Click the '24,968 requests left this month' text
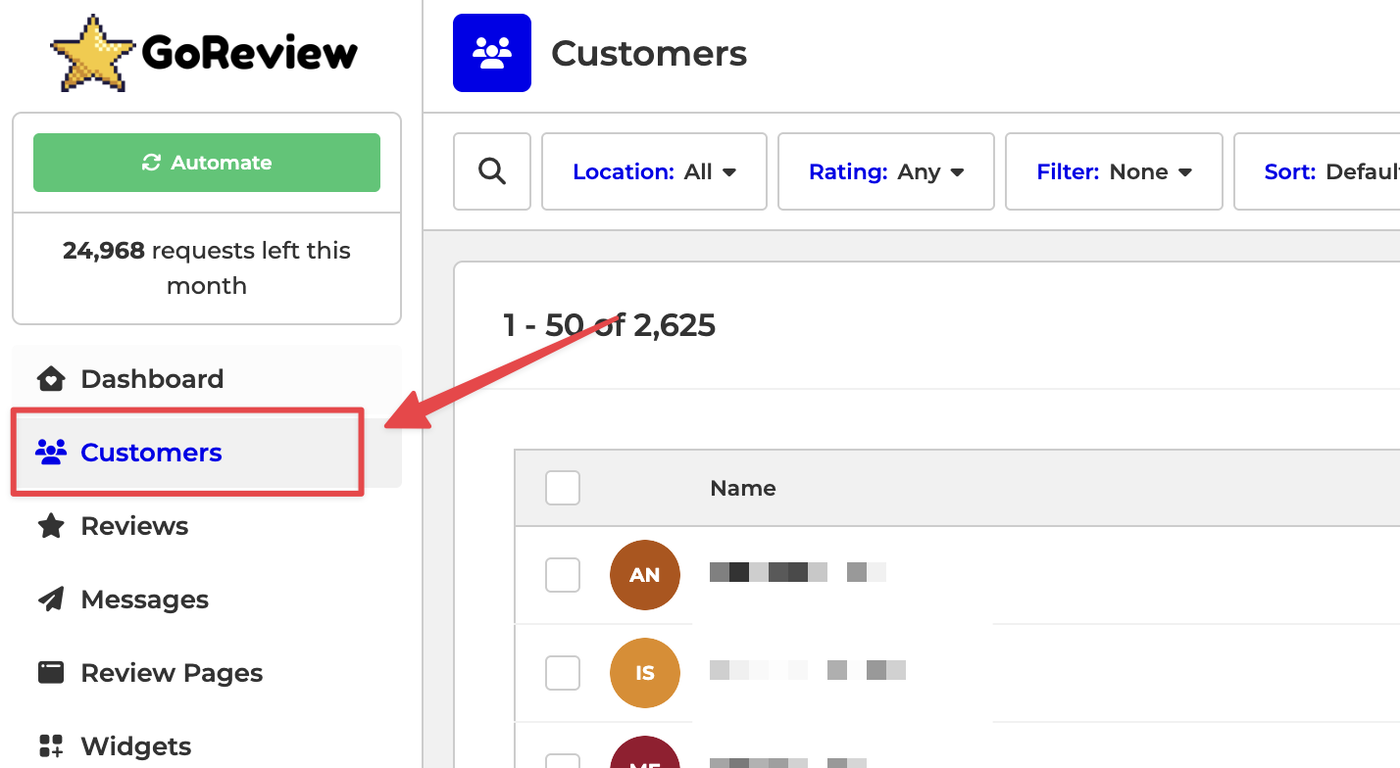 point(207,268)
